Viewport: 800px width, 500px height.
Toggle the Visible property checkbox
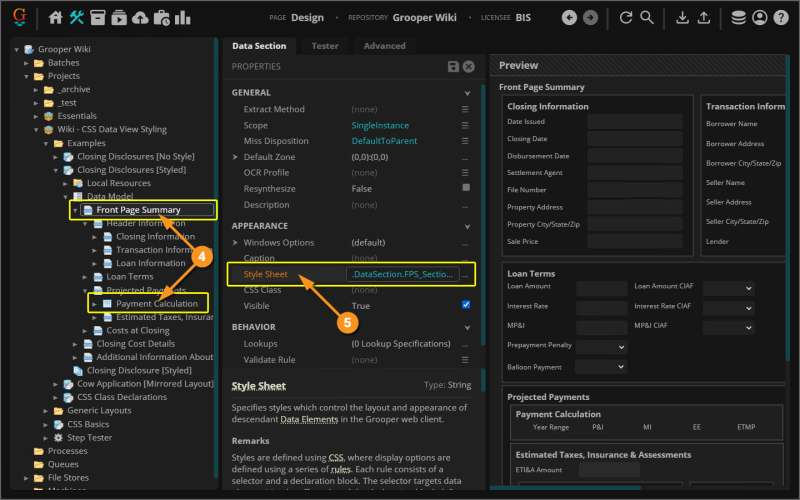pos(465,305)
